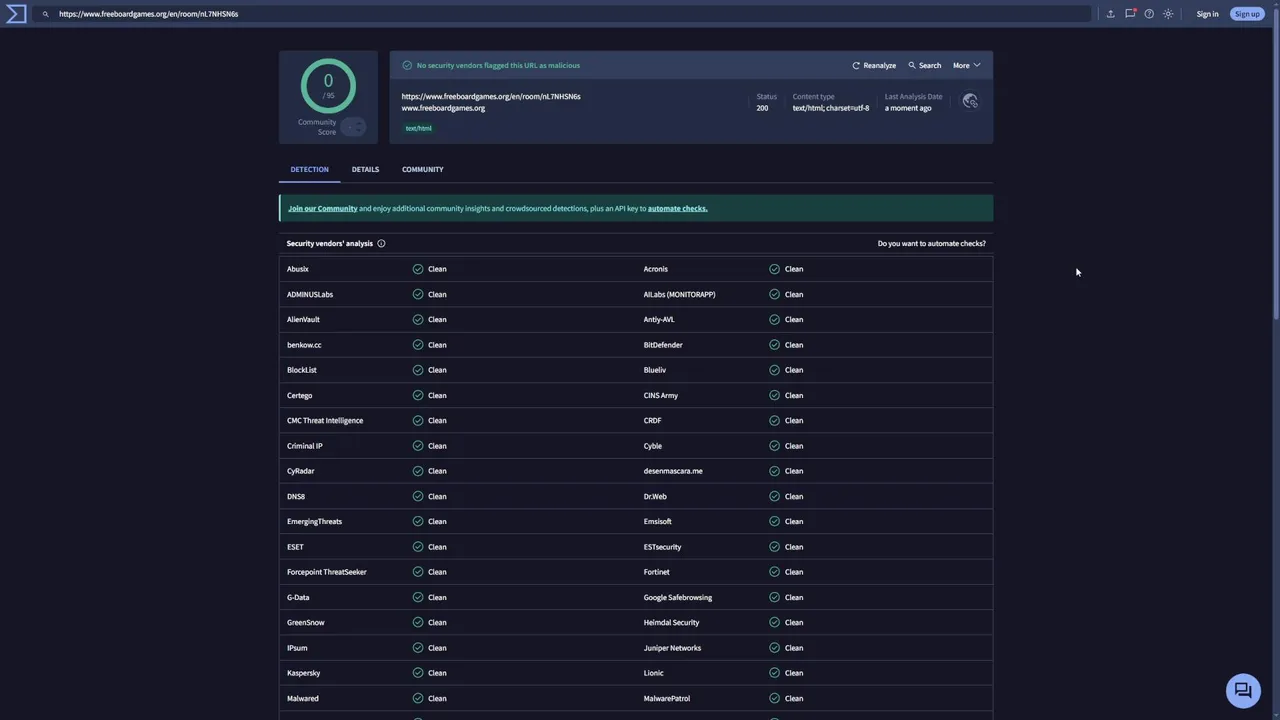Click the search magnifier in the URL bar

pos(45,14)
